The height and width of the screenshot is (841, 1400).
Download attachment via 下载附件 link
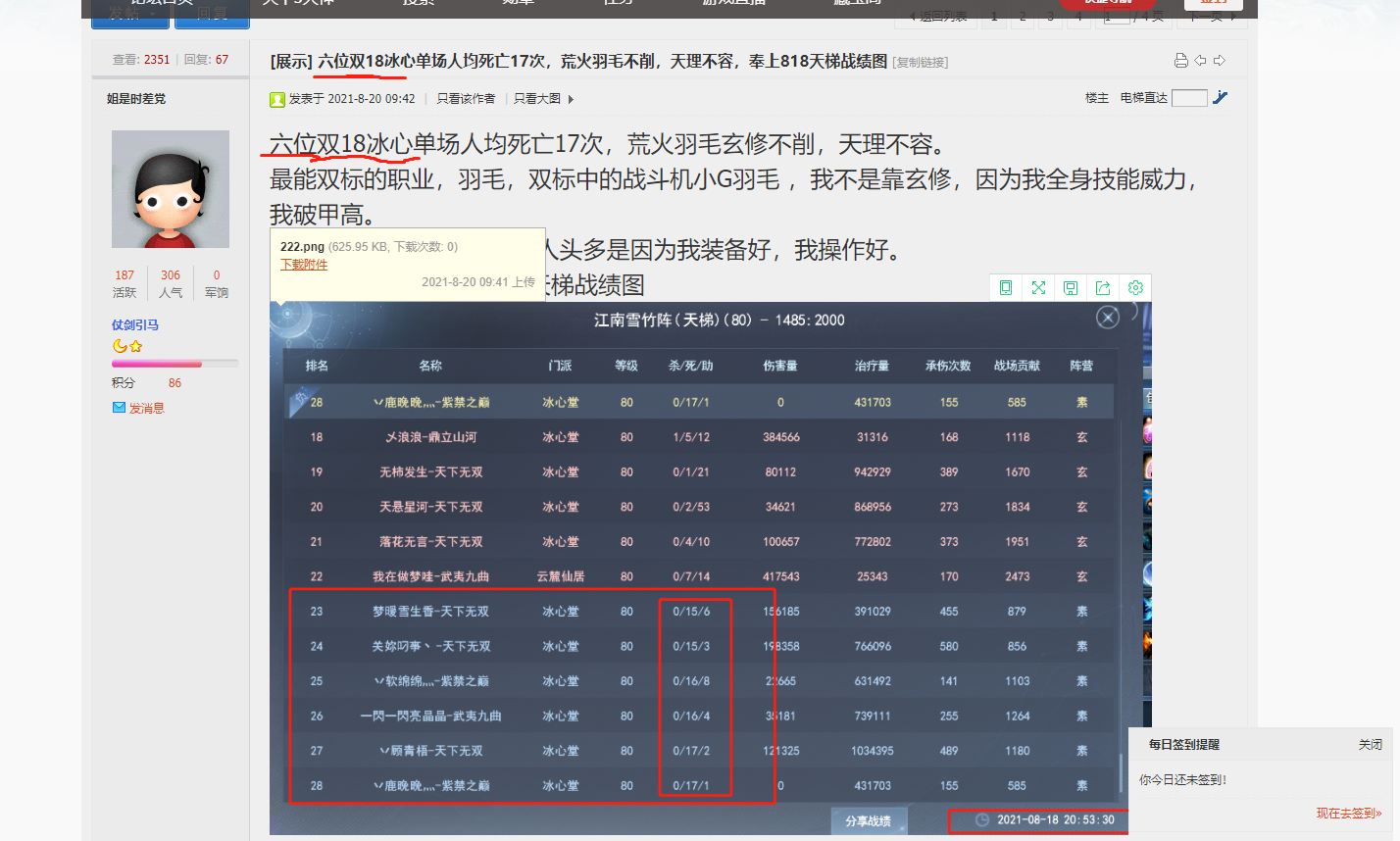(304, 265)
